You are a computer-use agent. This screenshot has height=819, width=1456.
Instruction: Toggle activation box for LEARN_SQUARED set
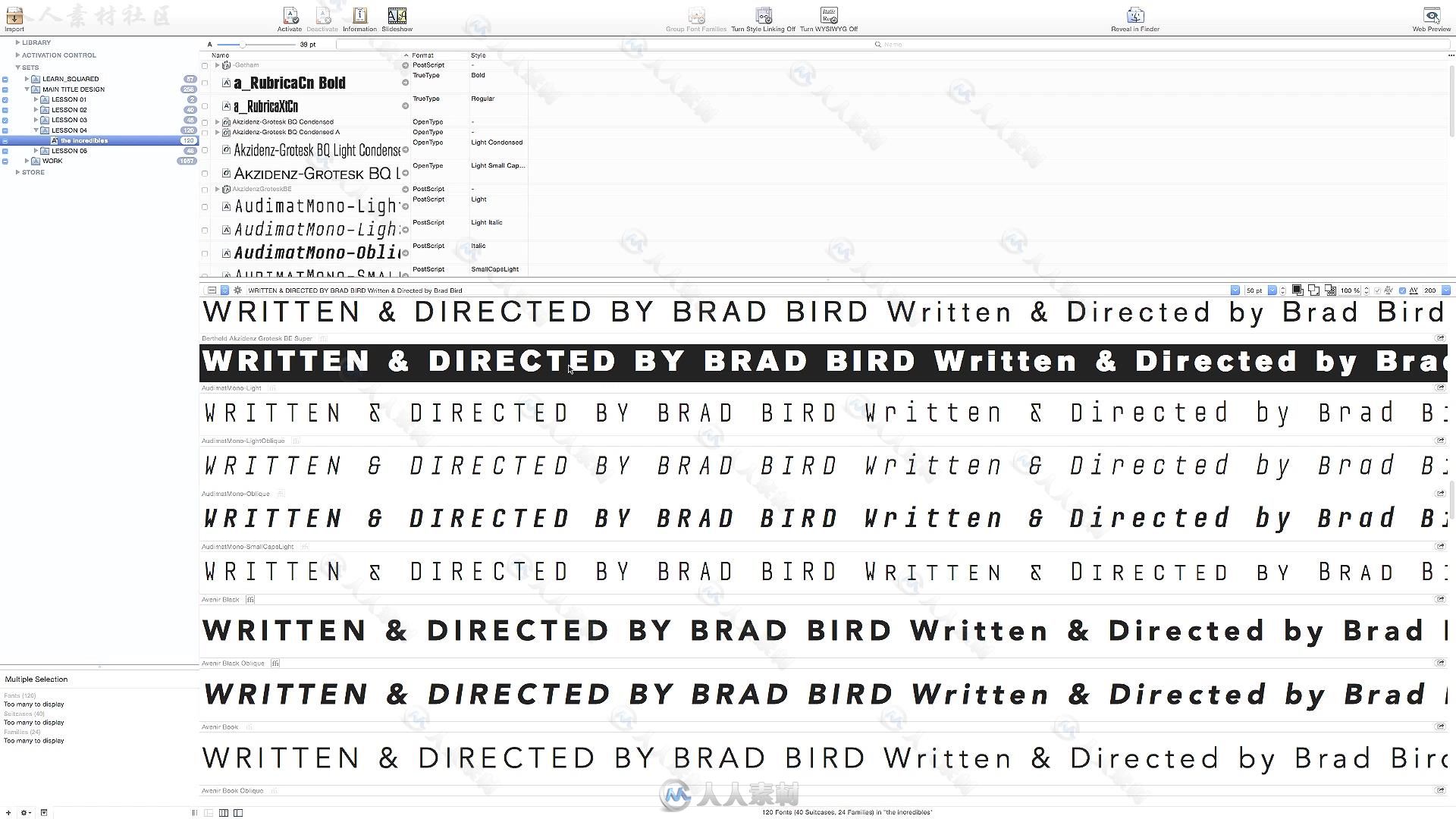(5, 79)
